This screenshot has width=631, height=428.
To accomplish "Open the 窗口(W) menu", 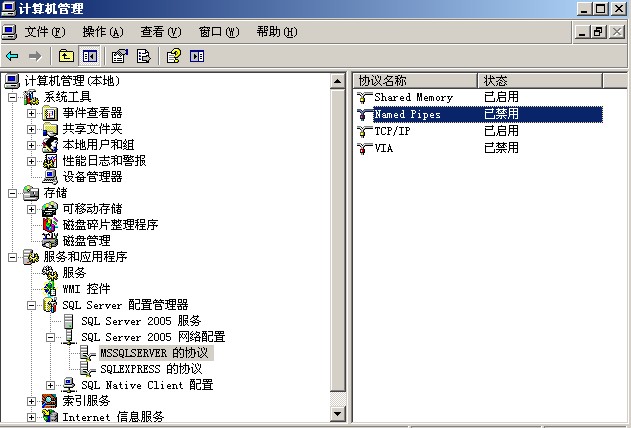I will [219, 32].
